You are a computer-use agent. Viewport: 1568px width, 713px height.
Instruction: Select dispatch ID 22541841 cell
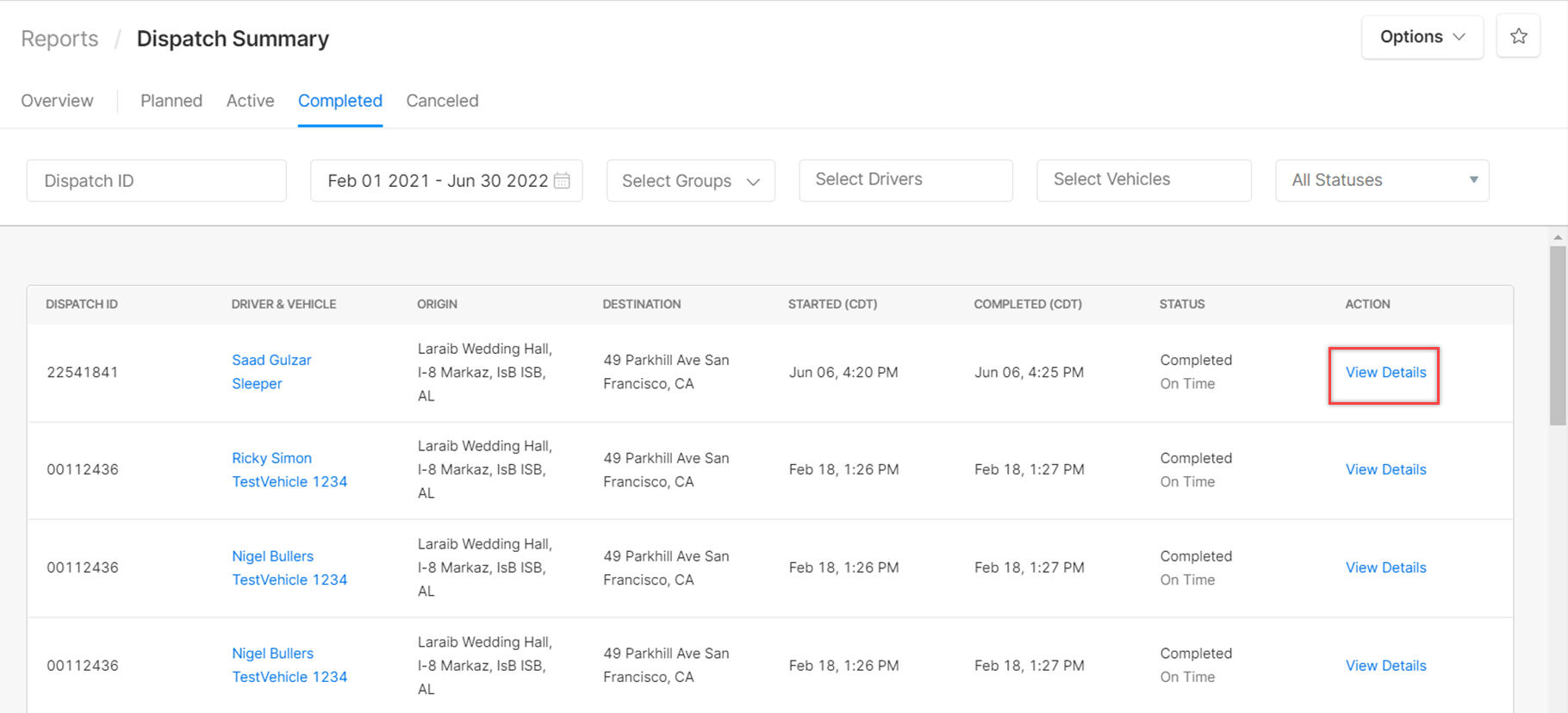coord(83,373)
